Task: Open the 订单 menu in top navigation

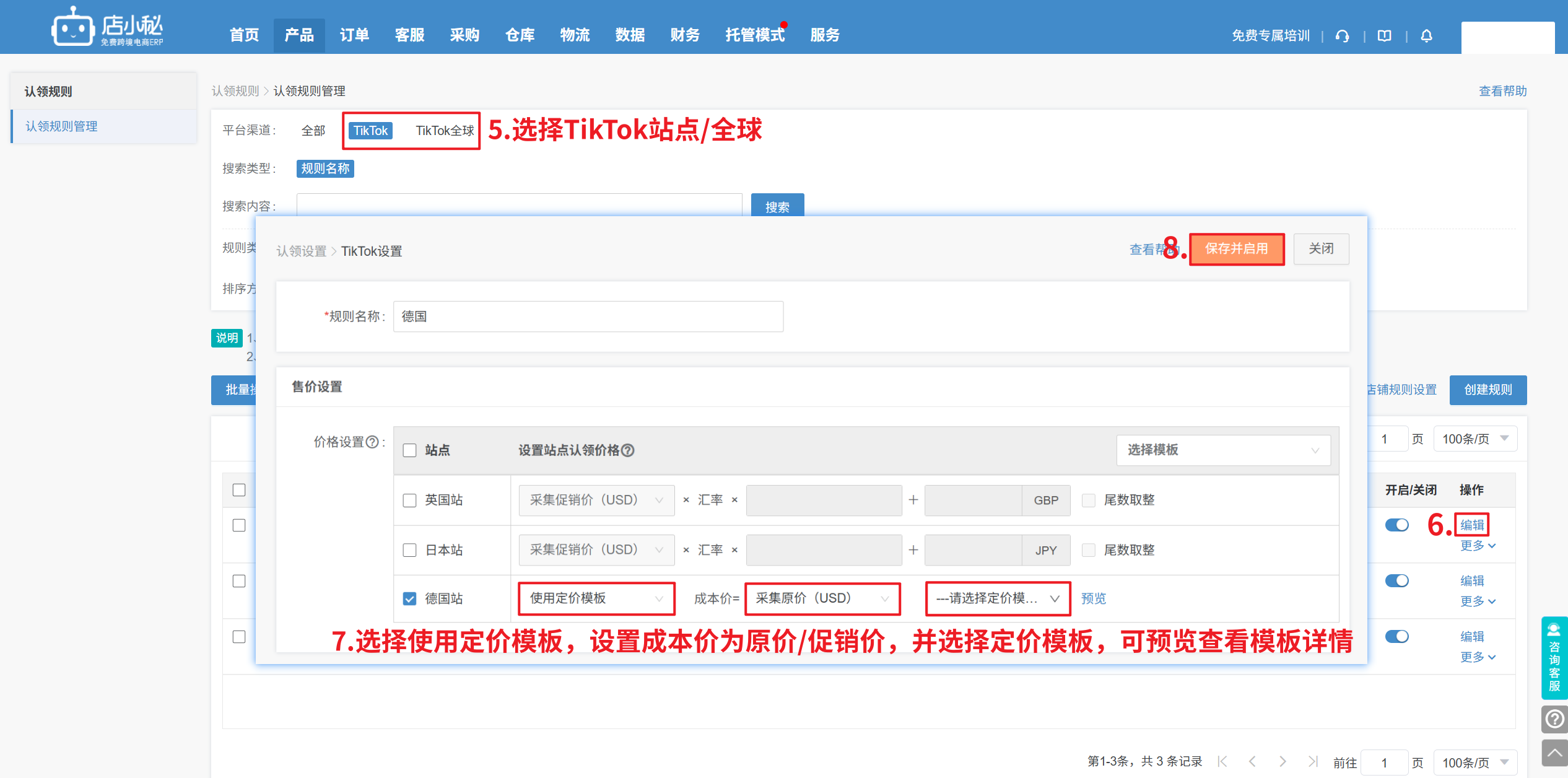Action: pos(354,35)
